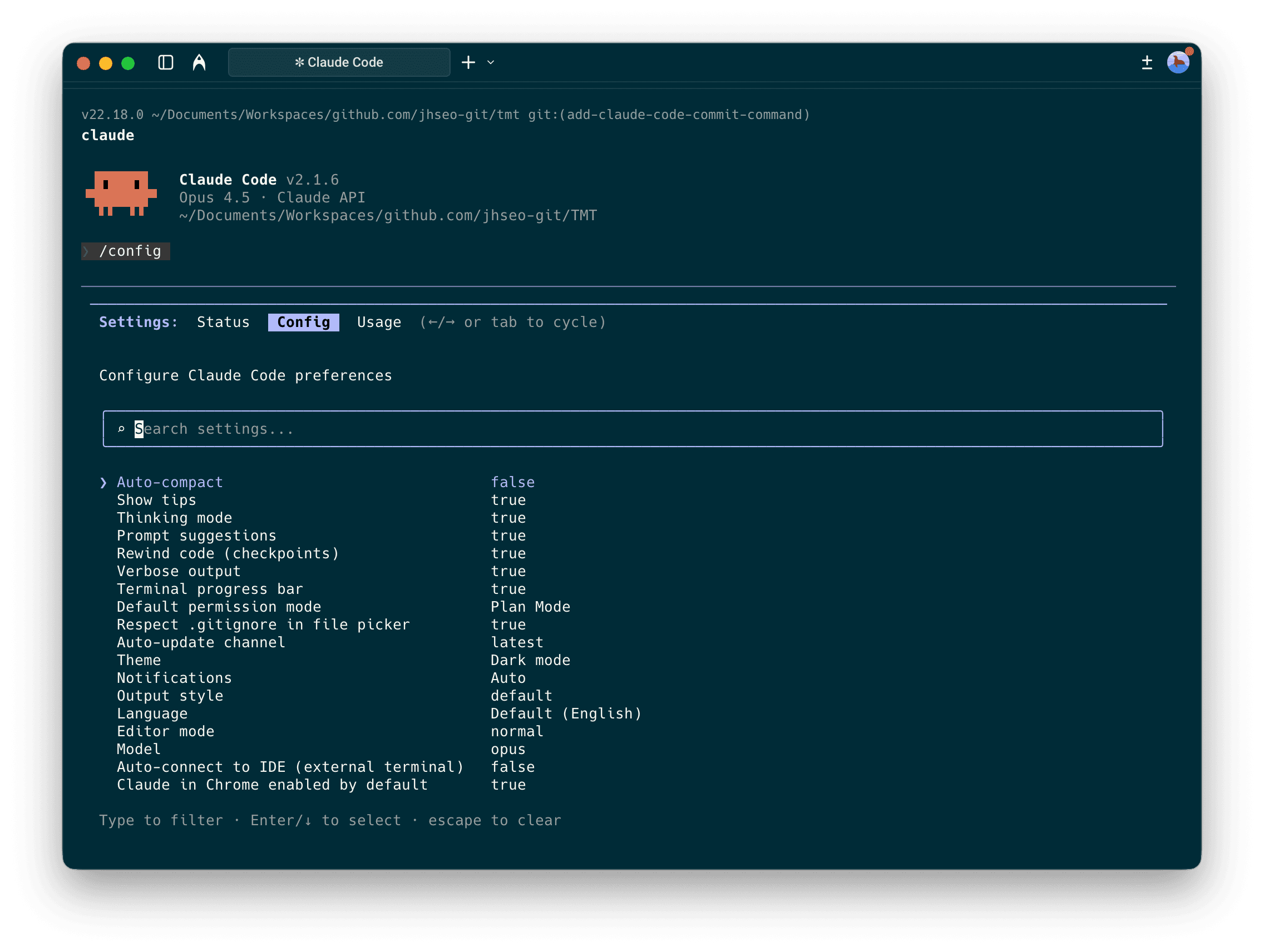The height and width of the screenshot is (952, 1264).
Task: Click the asterisk icon in Claude Code tab
Action: [299, 62]
